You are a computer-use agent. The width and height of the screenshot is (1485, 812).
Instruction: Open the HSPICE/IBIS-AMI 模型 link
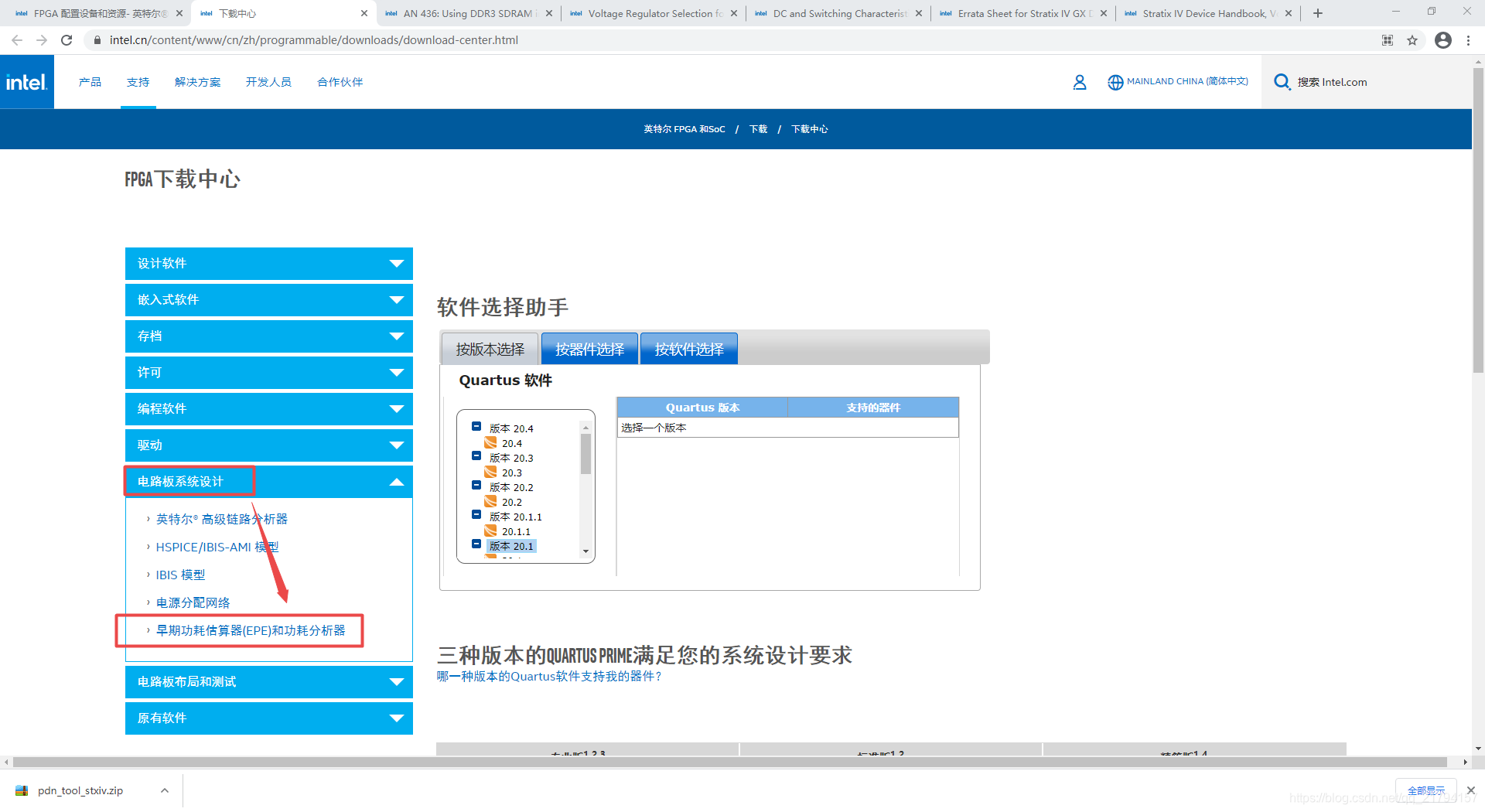[x=217, y=547]
